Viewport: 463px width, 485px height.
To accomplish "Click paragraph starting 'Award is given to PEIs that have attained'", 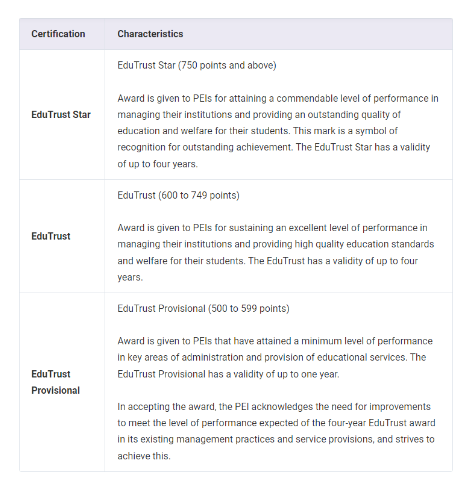I will 275,358.
